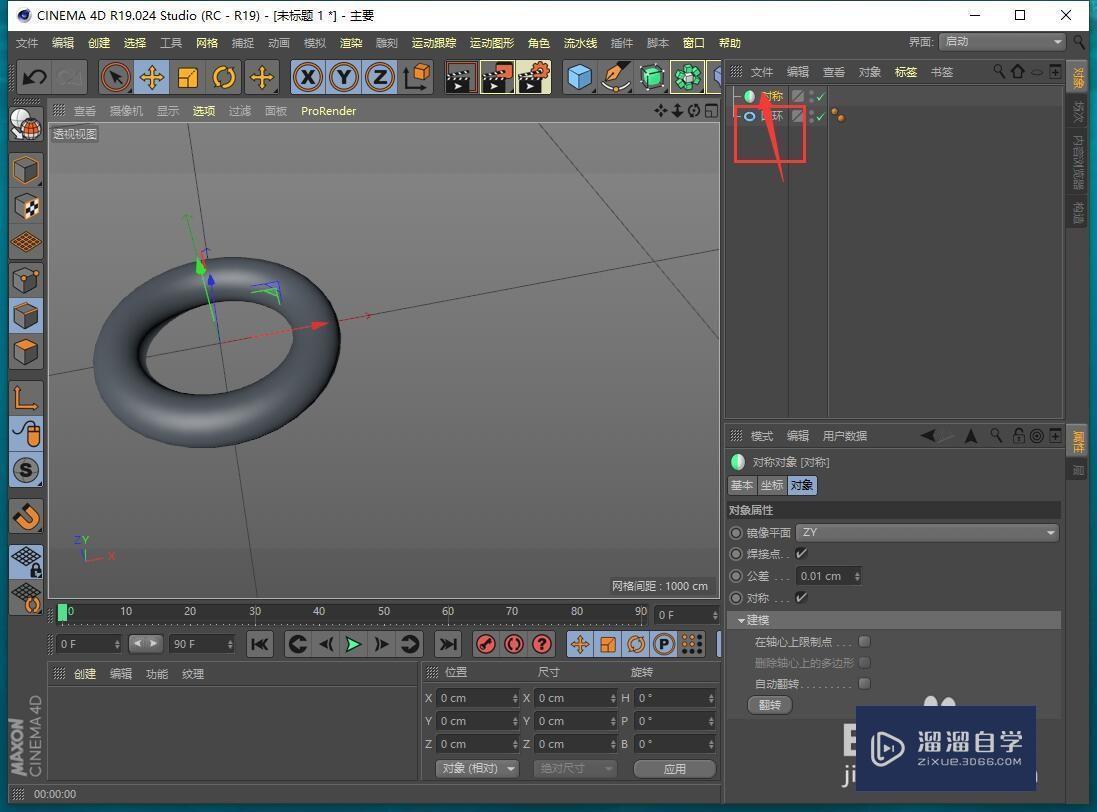Open render settings gear clapperboard
The height and width of the screenshot is (812, 1097).
pos(534,77)
